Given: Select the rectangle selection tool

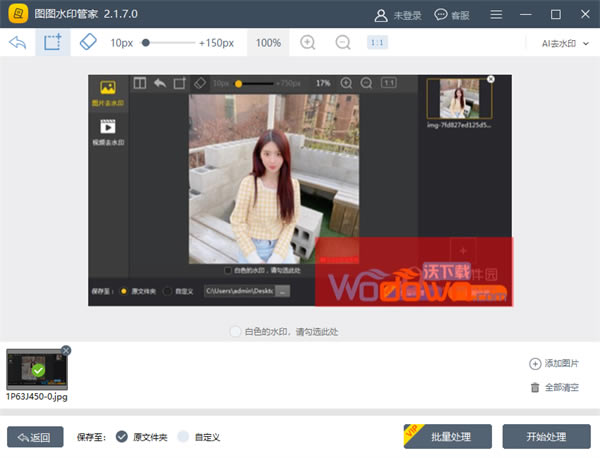Looking at the screenshot, I should coord(51,43).
